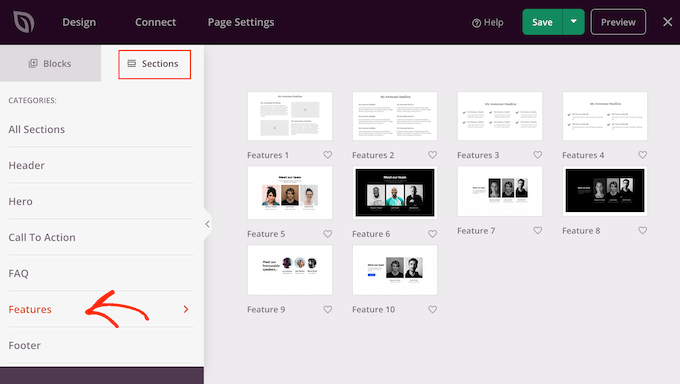Viewport: 680px width, 384px height.
Task: Open the Connect tab
Action: [155, 22]
